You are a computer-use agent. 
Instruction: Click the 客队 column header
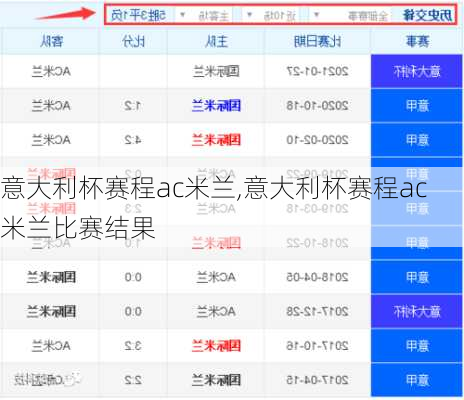(51, 41)
